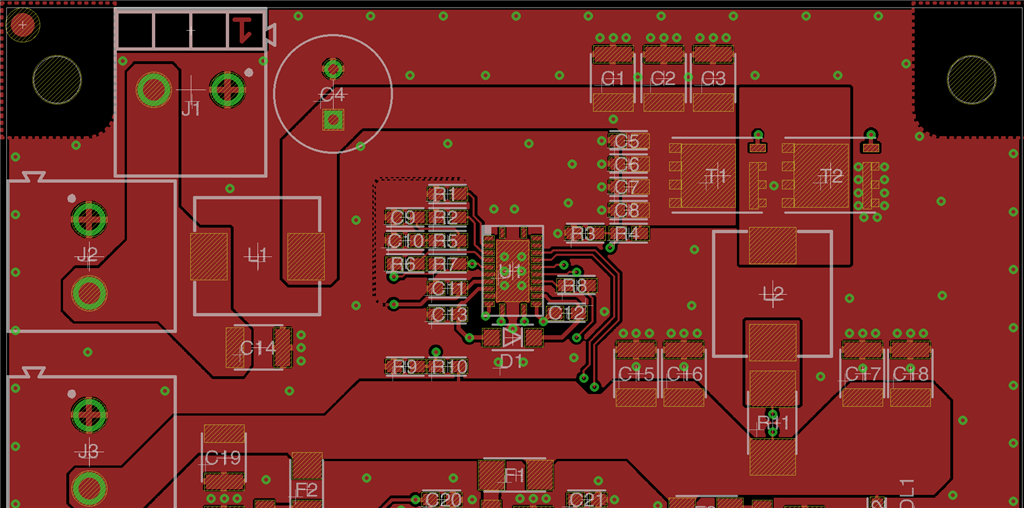The width and height of the screenshot is (1024, 508).
Task: Select inductor L1 label
Action: (x=258, y=255)
